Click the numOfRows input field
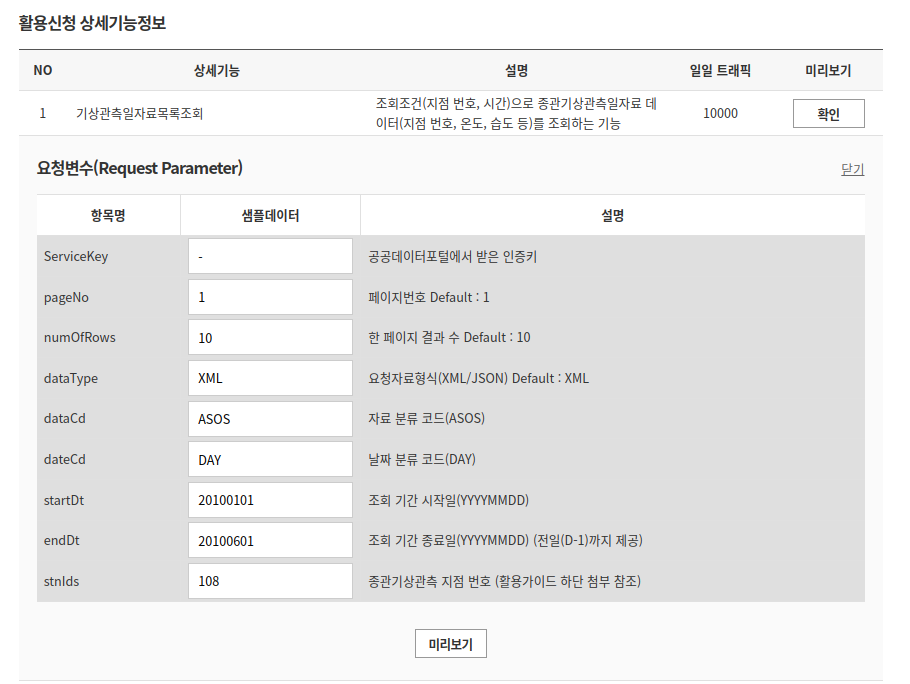The width and height of the screenshot is (910, 684). point(270,337)
